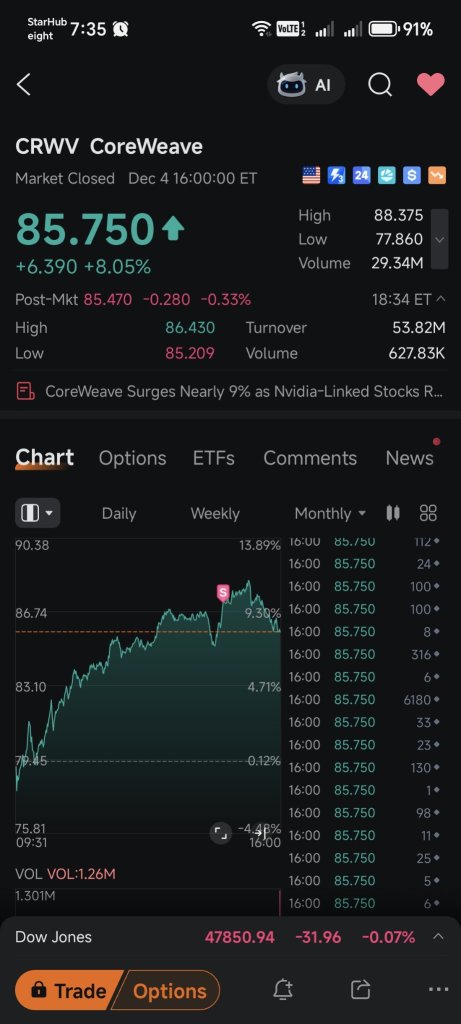
Task: Open the Monthly timeframe dropdown
Action: (x=330, y=513)
